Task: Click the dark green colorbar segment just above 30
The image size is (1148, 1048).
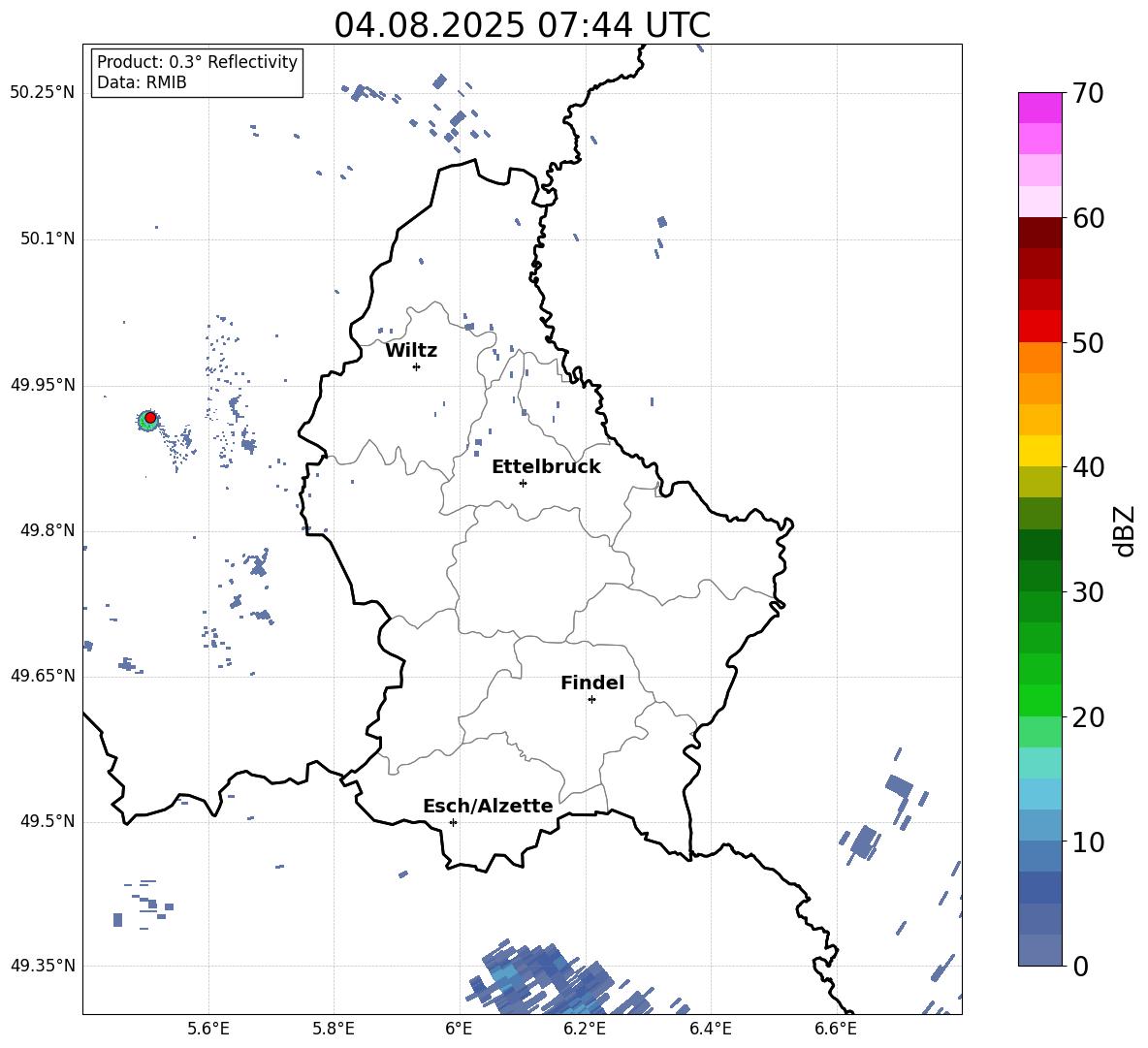Action: tap(1039, 575)
